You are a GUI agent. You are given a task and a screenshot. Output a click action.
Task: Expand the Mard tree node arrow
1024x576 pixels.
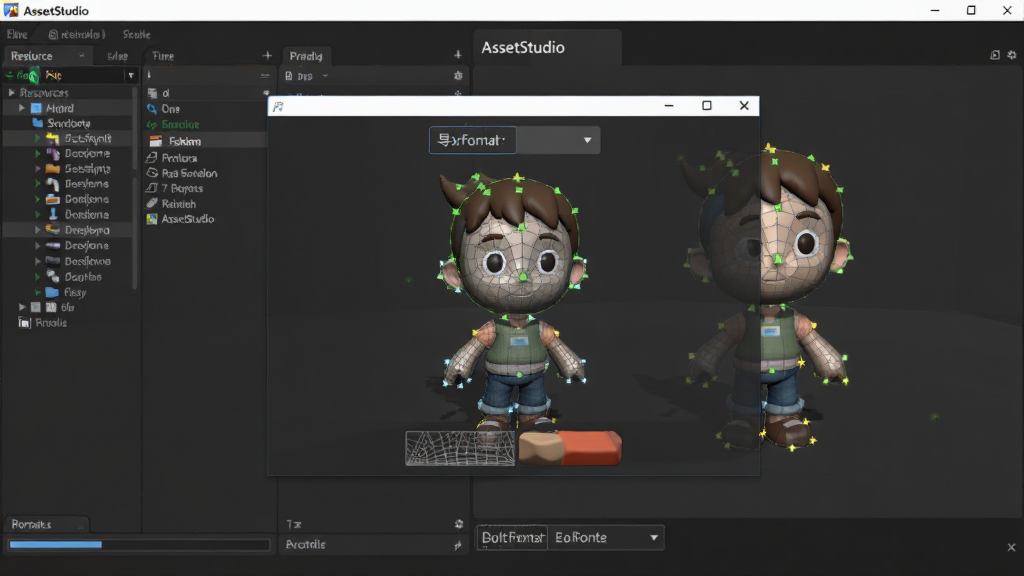coord(22,108)
